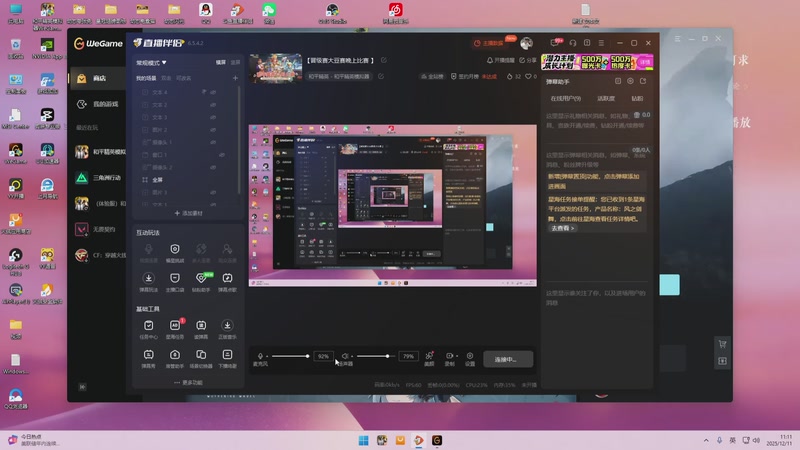
Task: Toggle visibility of the 图片 3 source
Action: [x=213, y=192]
